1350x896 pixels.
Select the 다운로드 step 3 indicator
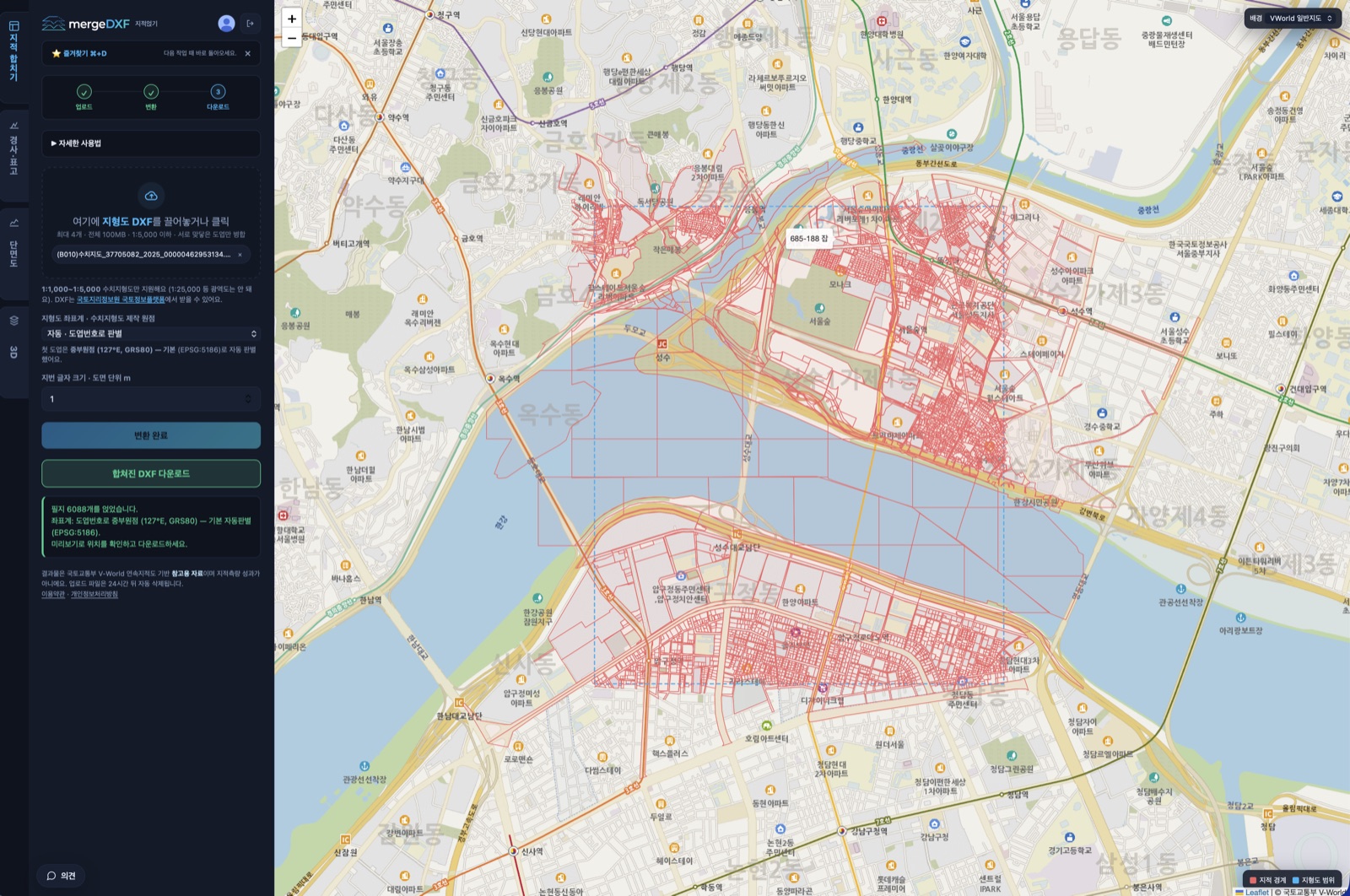[x=218, y=92]
